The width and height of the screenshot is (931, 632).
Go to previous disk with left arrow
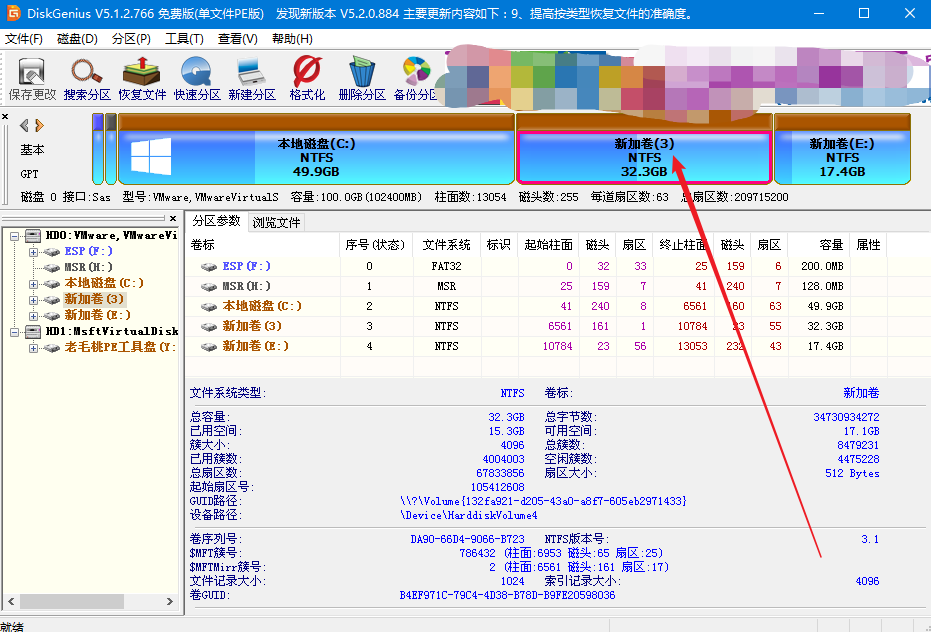(24, 125)
